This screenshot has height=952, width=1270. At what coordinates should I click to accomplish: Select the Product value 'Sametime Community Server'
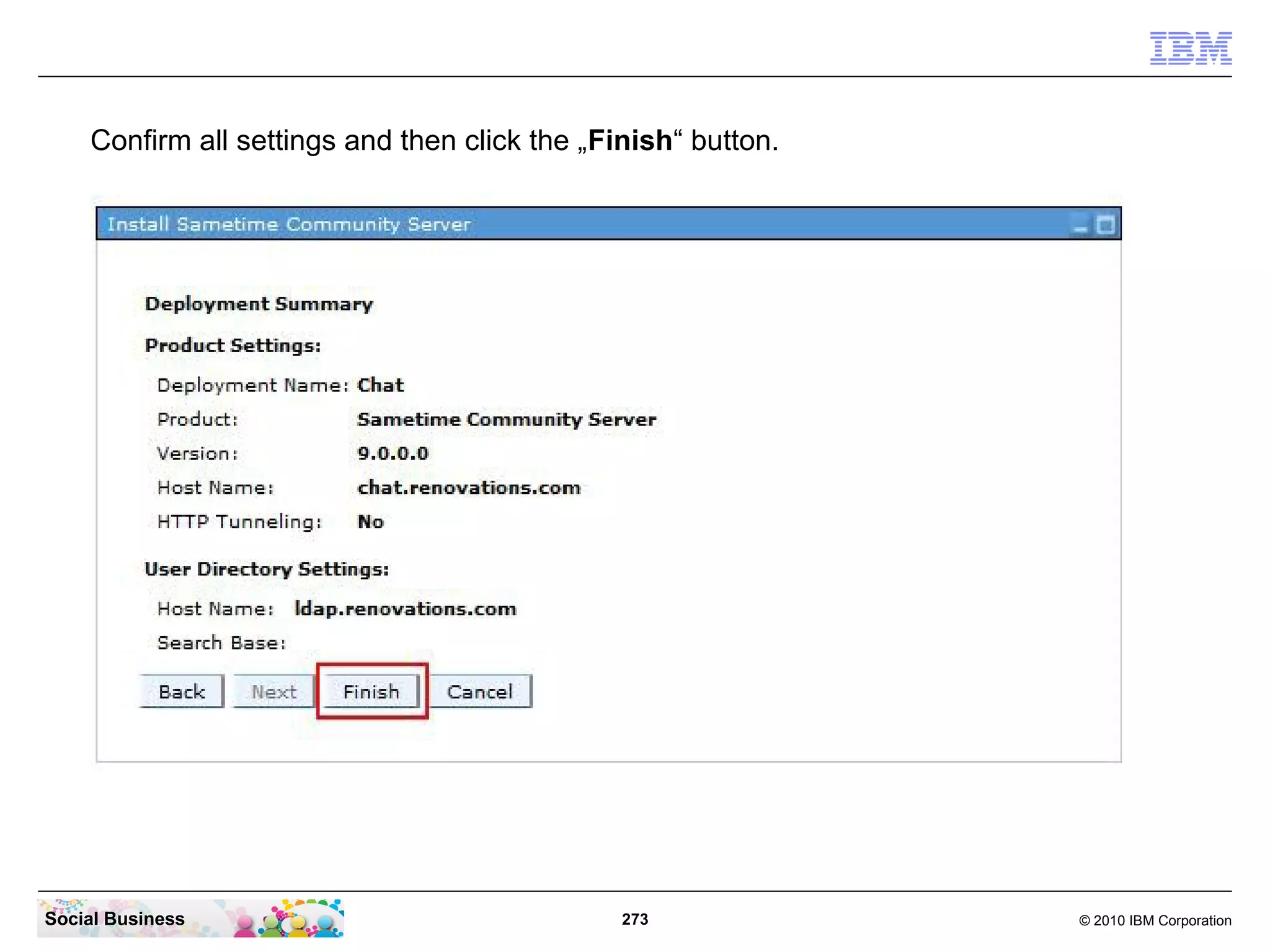(x=507, y=420)
